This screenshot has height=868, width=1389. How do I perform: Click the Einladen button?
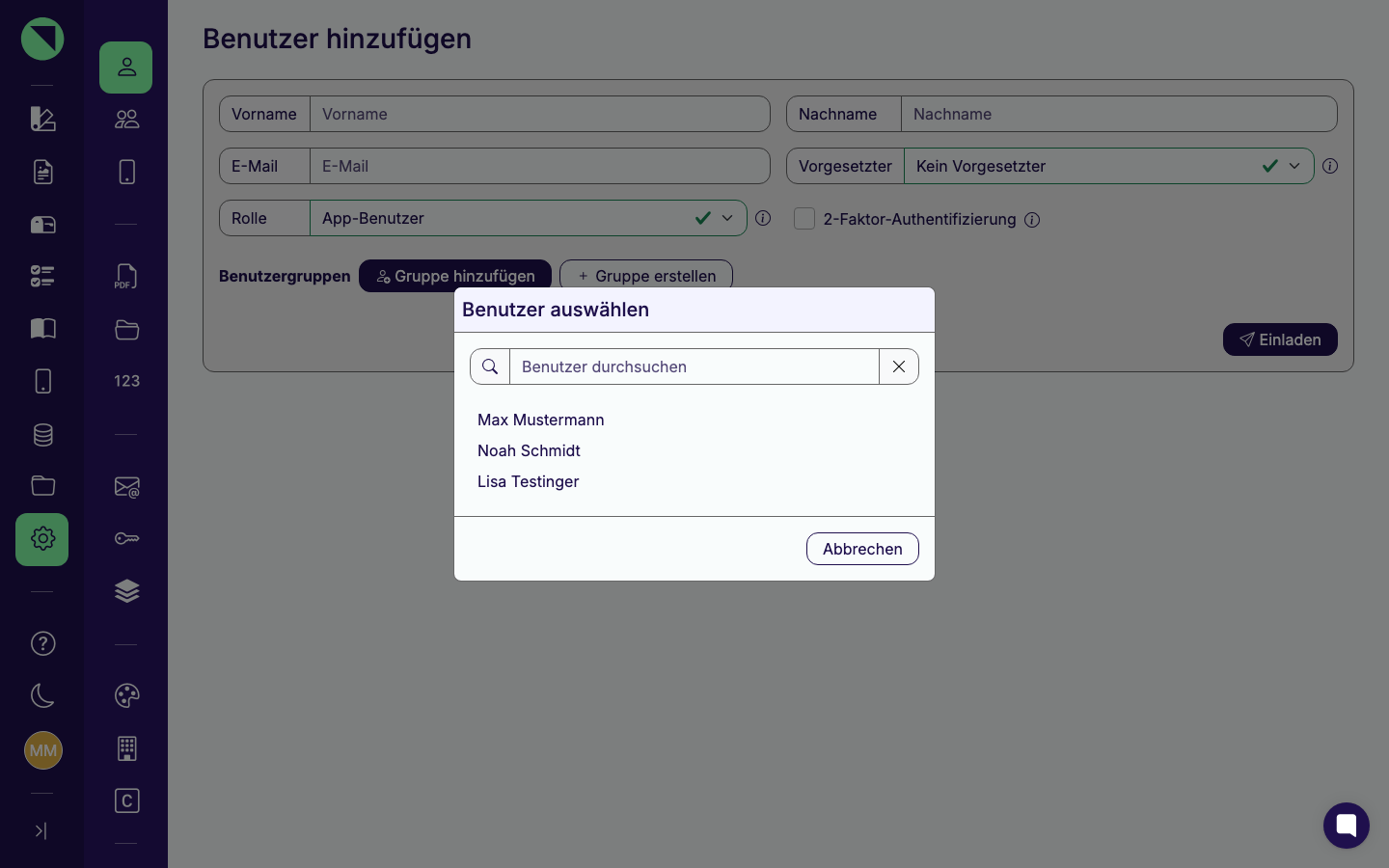click(1280, 339)
